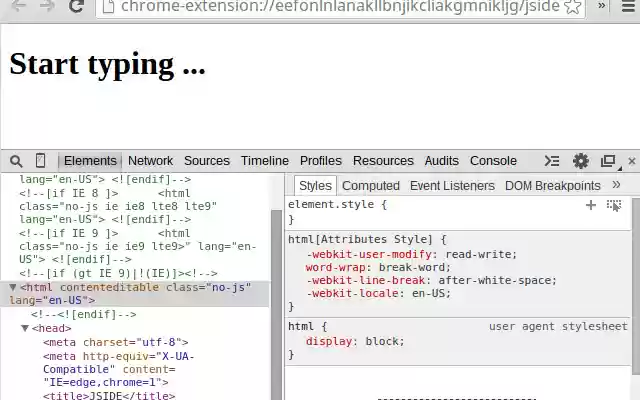The image size is (640, 400).
Task: Click the -webkit-locale en-US value
Action: point(428,293)
